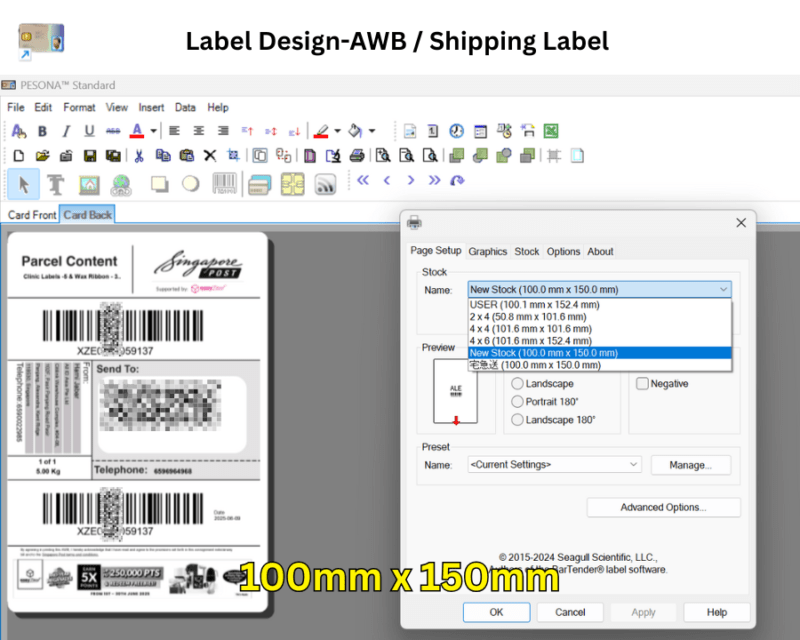This screenshot has height=640, width=800.
Task: Open the Preset Name dropdown
Action: click(633, 464)
